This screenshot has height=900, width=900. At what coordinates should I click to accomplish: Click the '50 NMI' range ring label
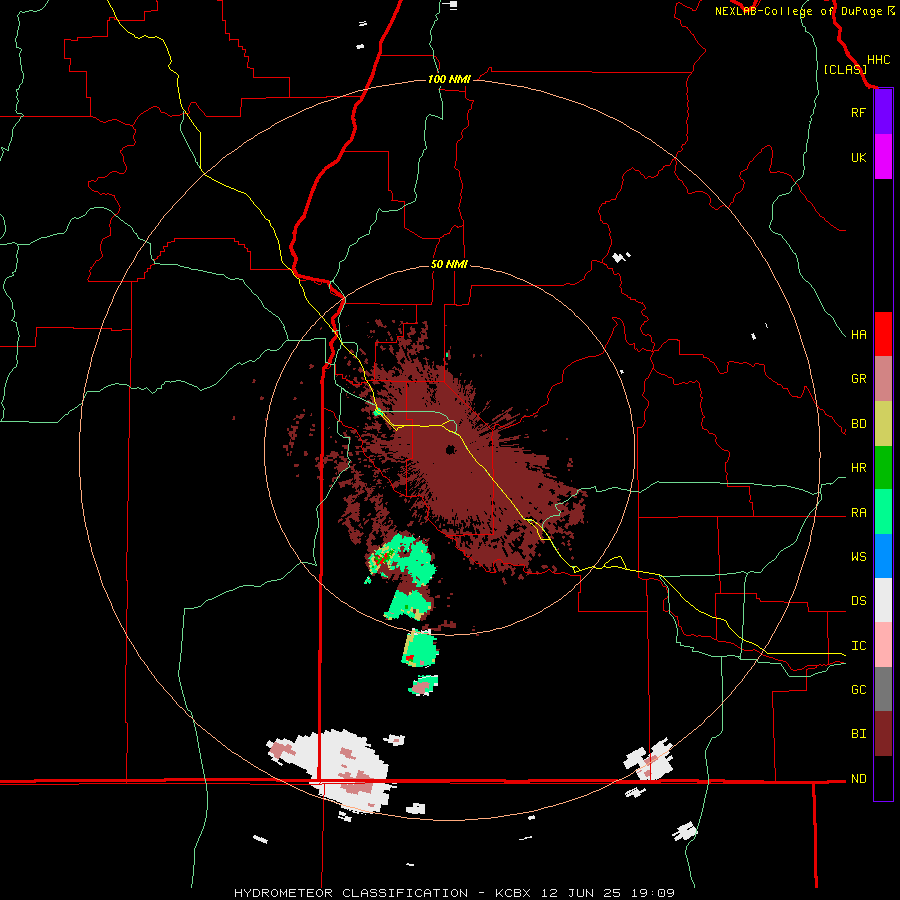coord(449,264)
